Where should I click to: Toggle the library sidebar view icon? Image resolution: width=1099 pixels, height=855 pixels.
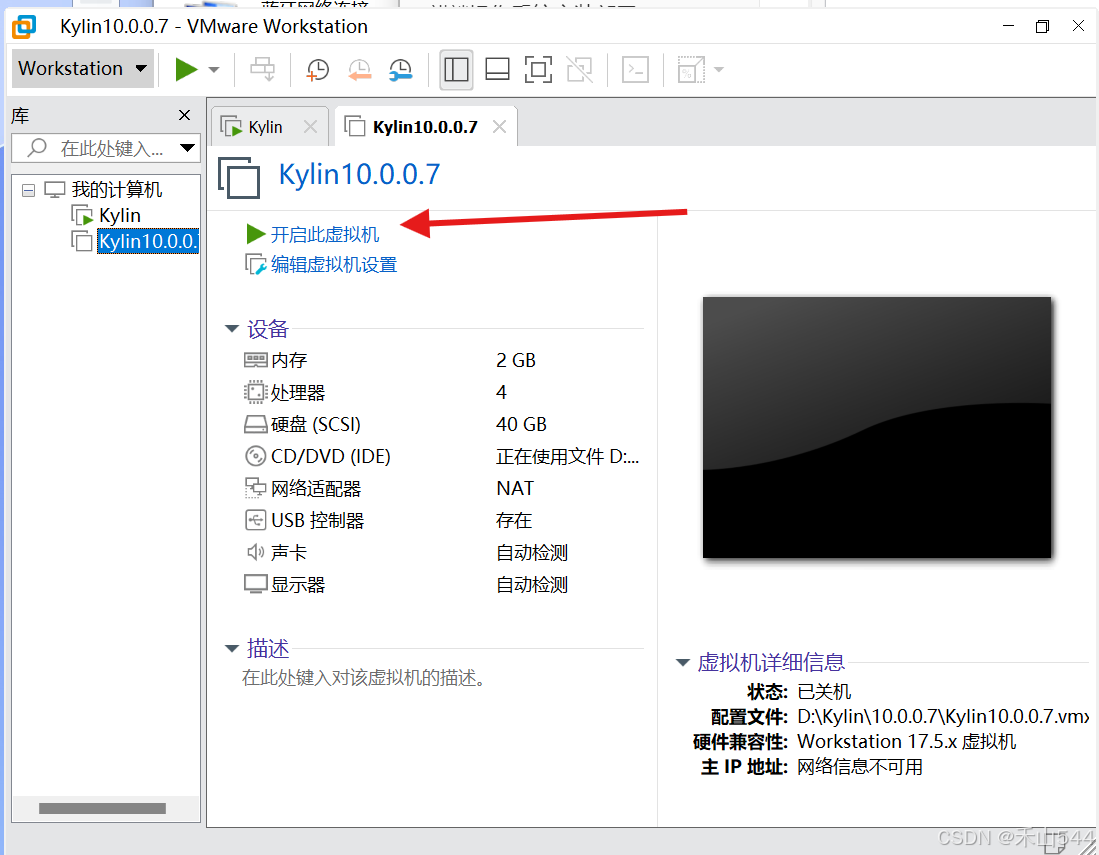coord(456,69)
